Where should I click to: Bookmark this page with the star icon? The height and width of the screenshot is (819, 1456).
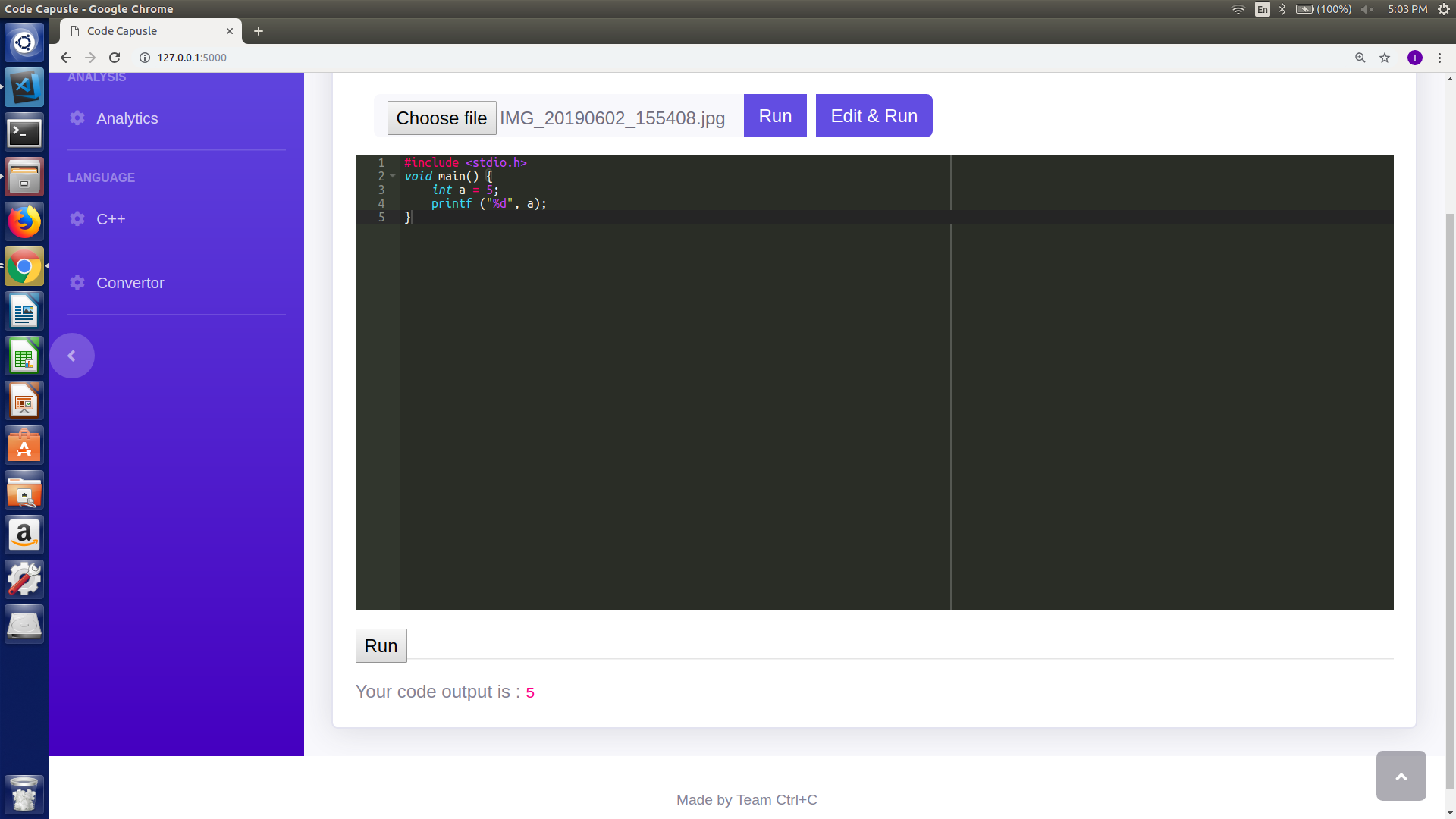tap(1385, 58)
